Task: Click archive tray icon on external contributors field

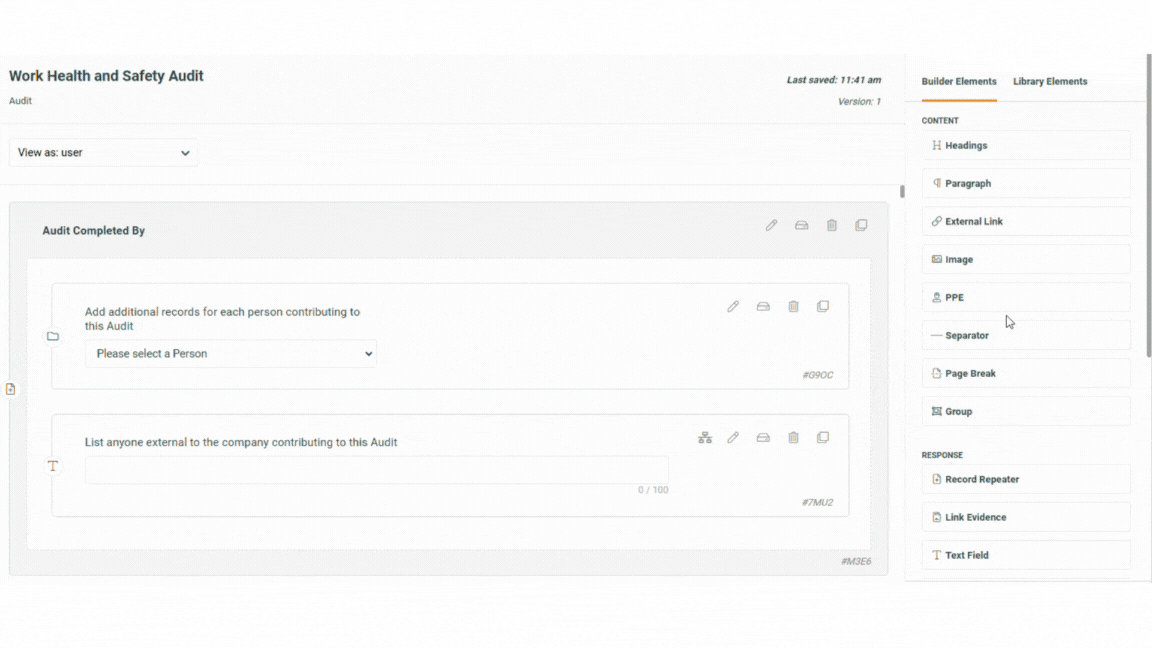Action: [763, 438]
